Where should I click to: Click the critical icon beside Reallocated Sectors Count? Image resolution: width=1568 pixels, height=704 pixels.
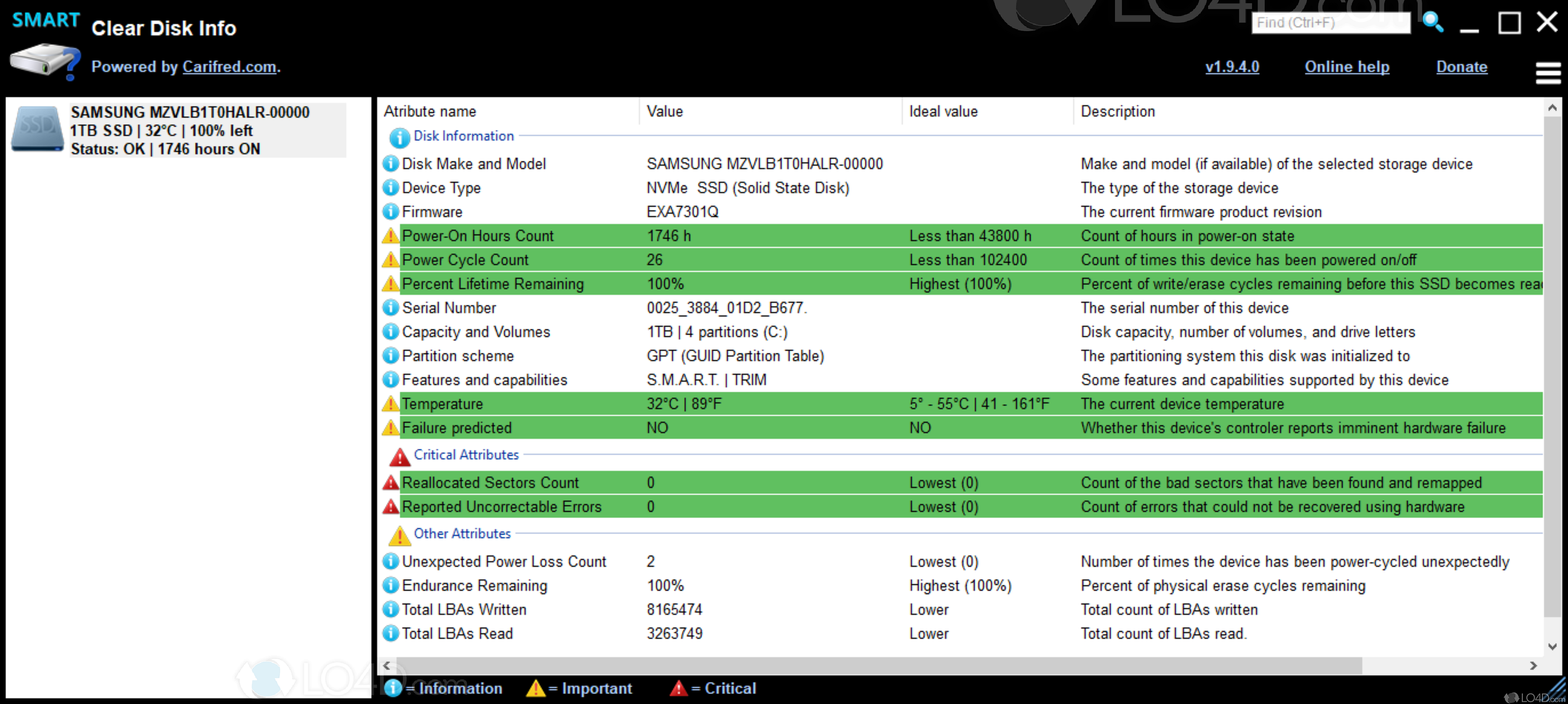pos(390,482)
